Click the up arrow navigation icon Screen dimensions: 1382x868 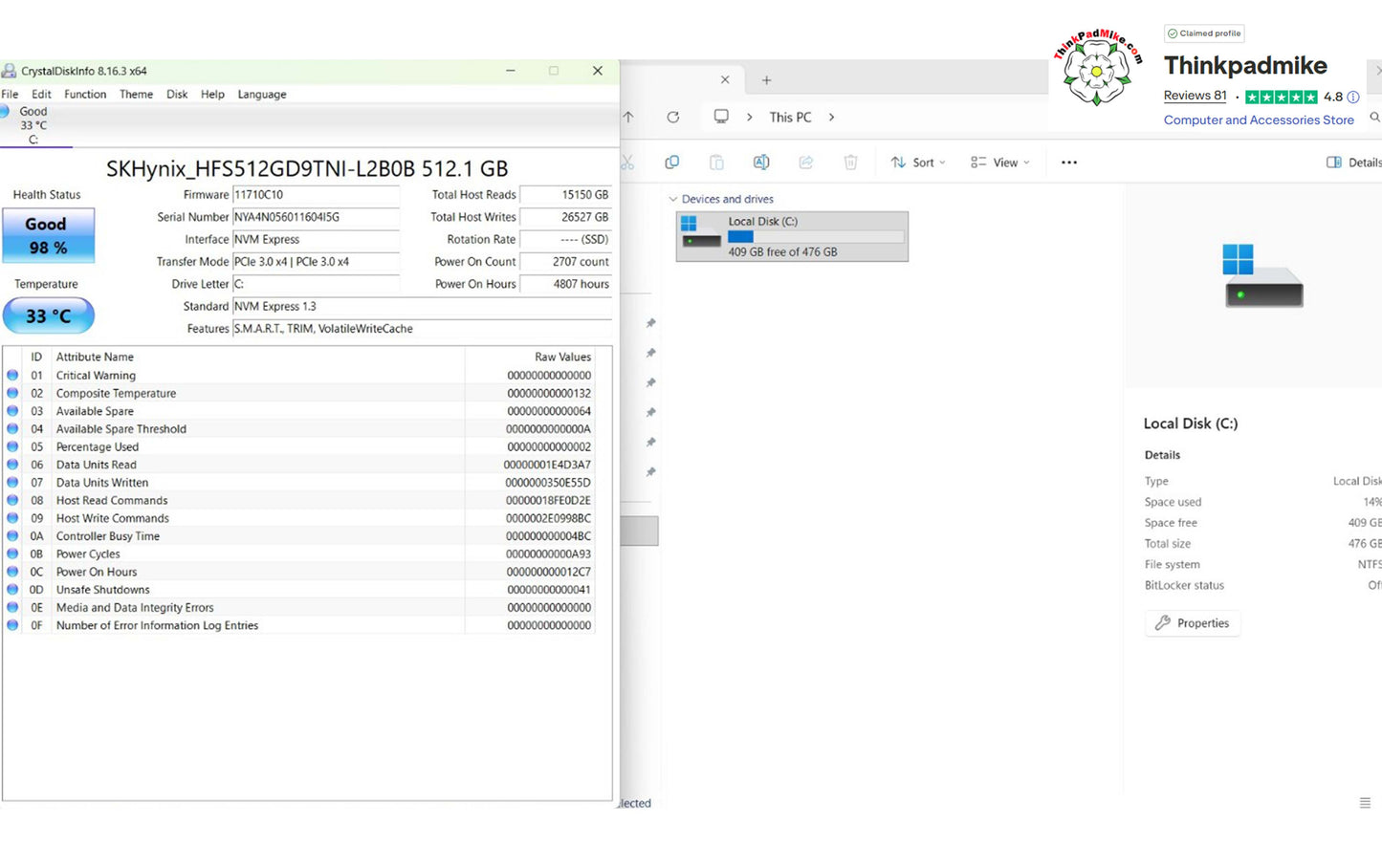(x=628, y=117)
